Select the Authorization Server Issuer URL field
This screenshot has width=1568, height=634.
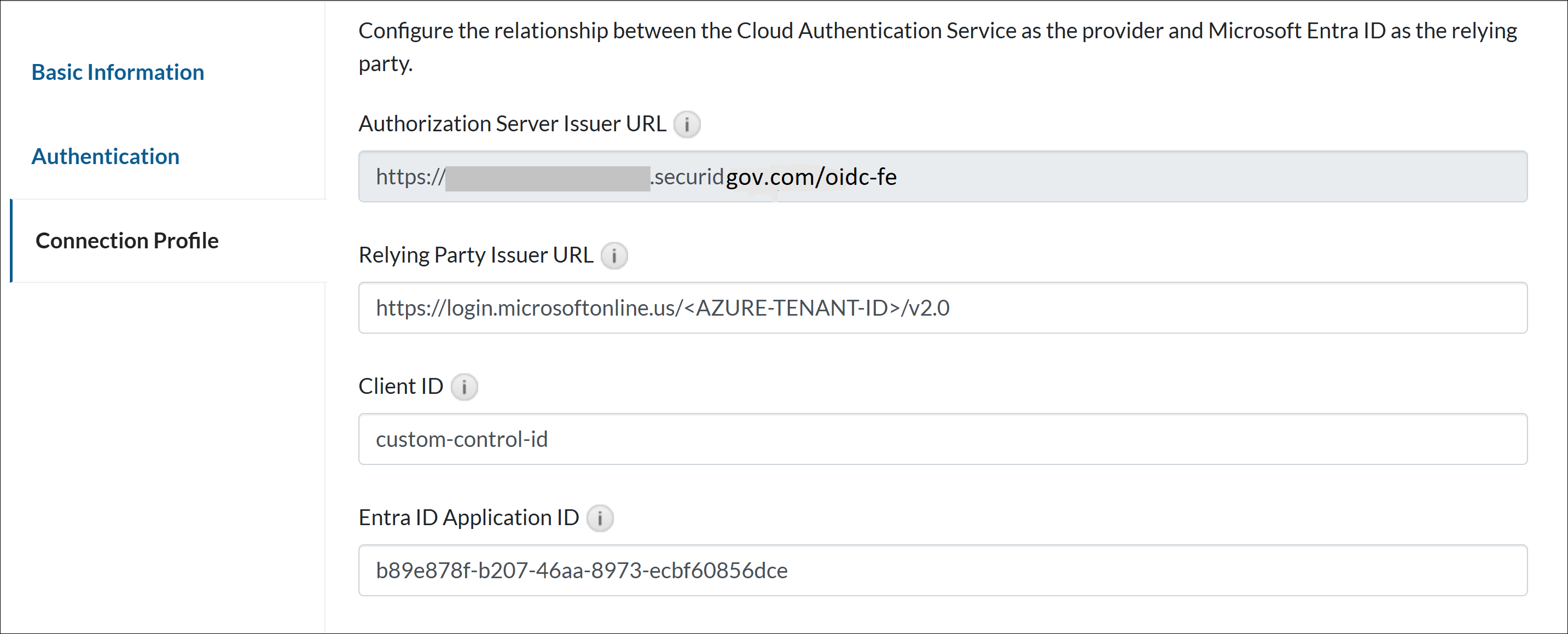coord(943,177)
